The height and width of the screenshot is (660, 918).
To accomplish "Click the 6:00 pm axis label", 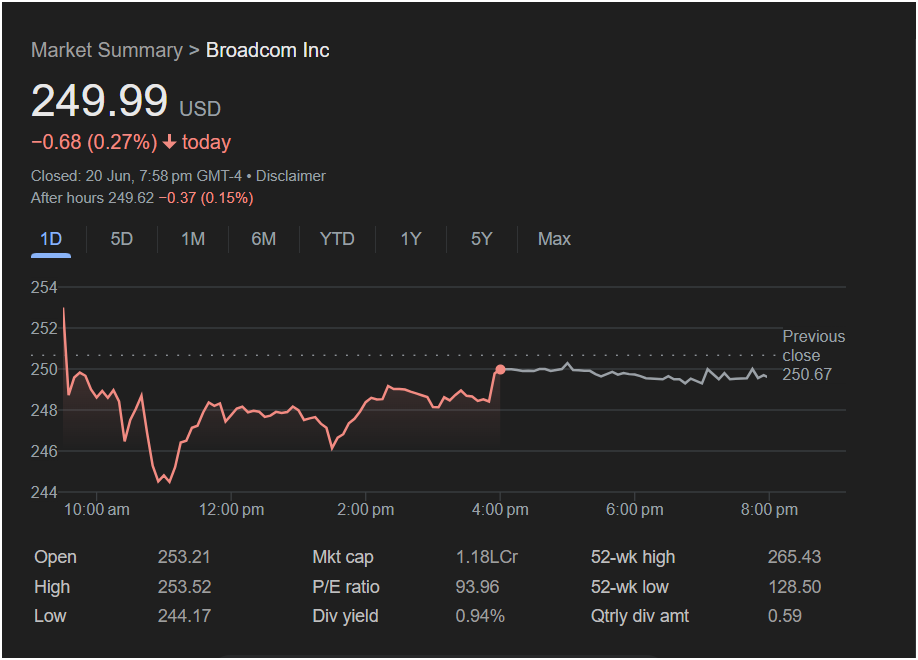I will (x=635, y=510).
